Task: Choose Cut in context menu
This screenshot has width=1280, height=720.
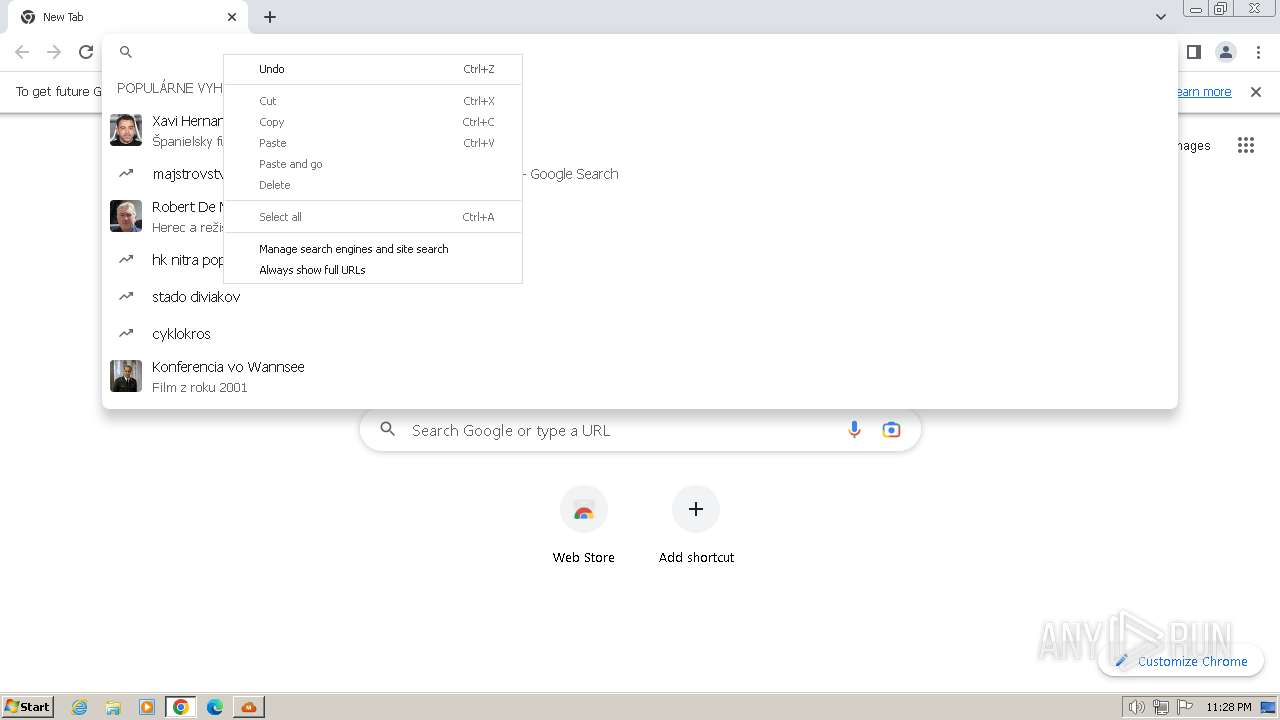Action: pyautogui.click(x=372, y=101)
